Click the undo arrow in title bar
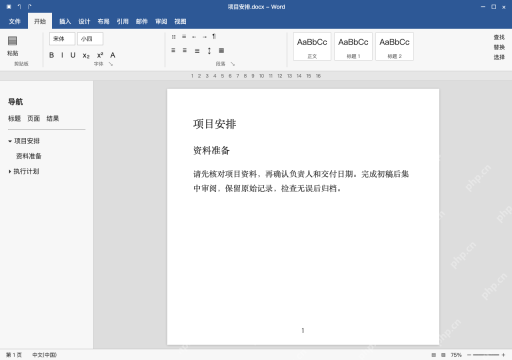Viewport: 512px width, 360px height. coord(20,6)
